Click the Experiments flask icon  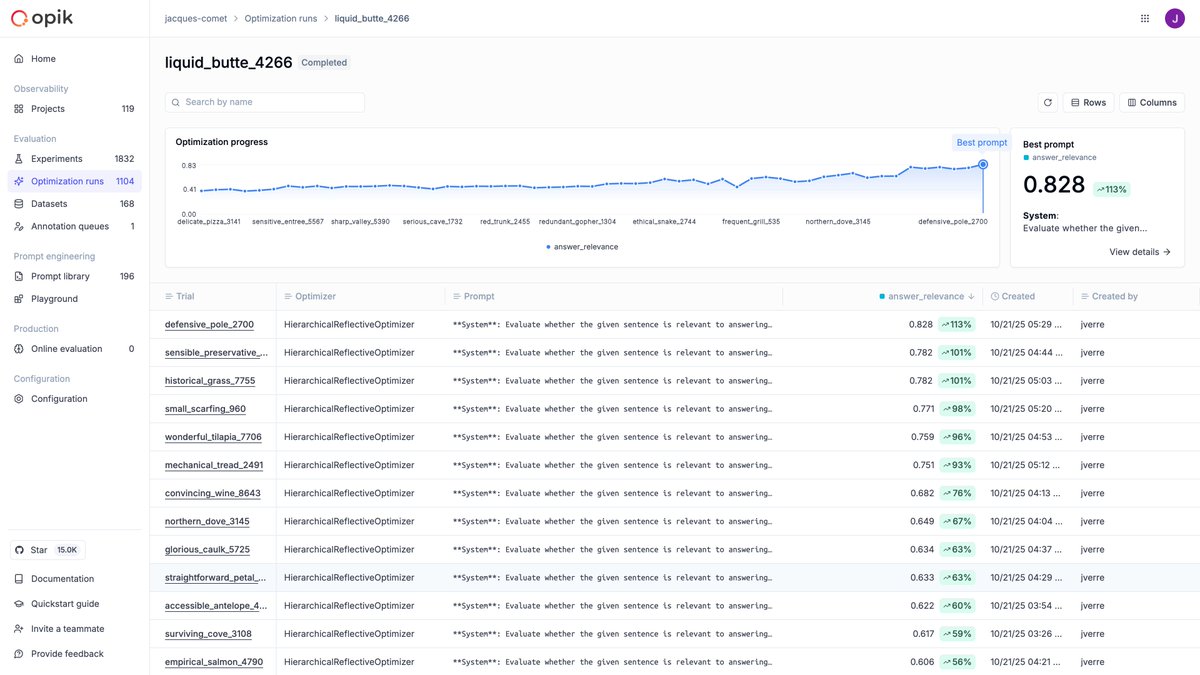click(19, 159)
